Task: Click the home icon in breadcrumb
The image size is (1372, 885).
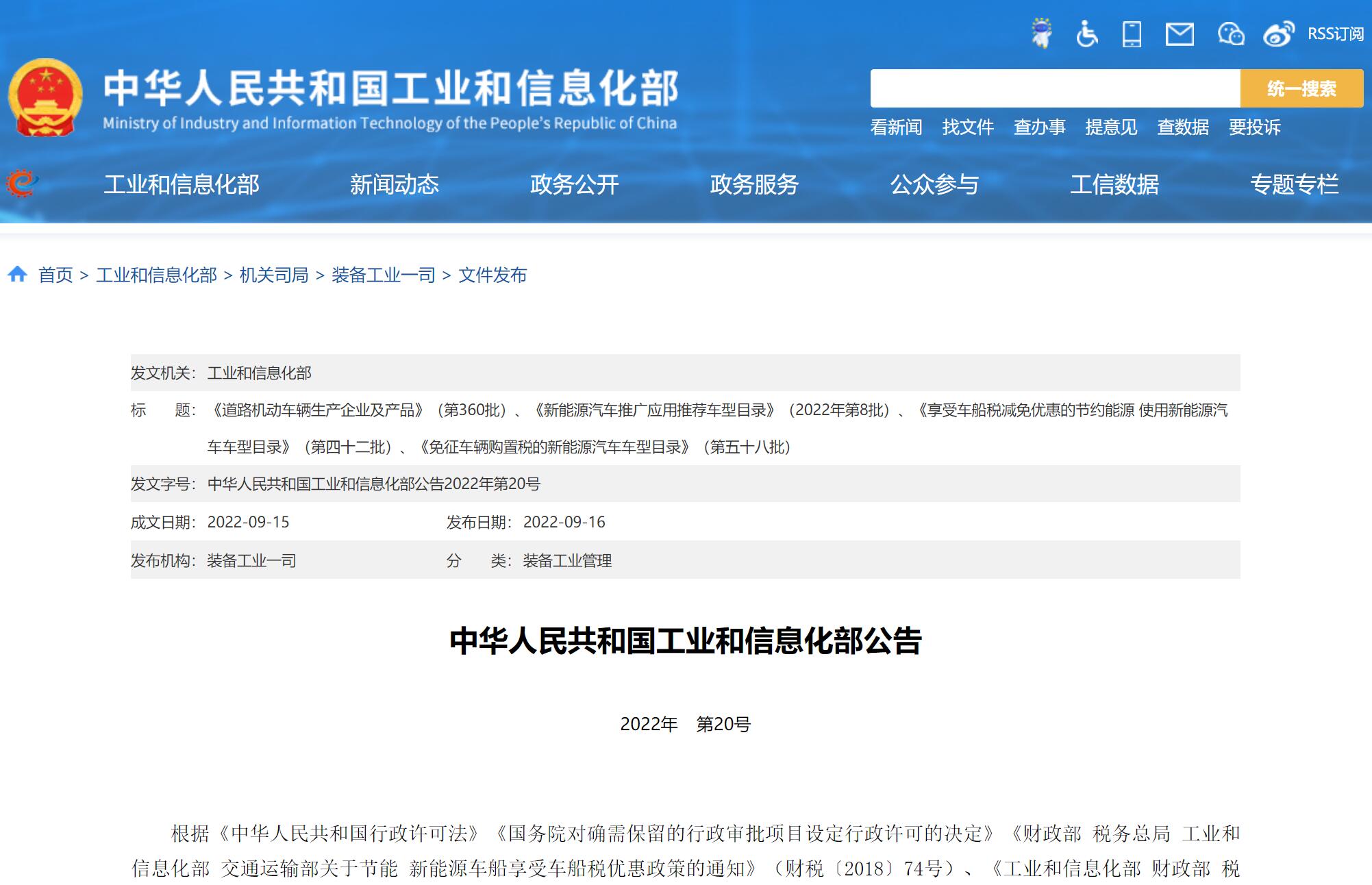Action: (x=17, y=274)
